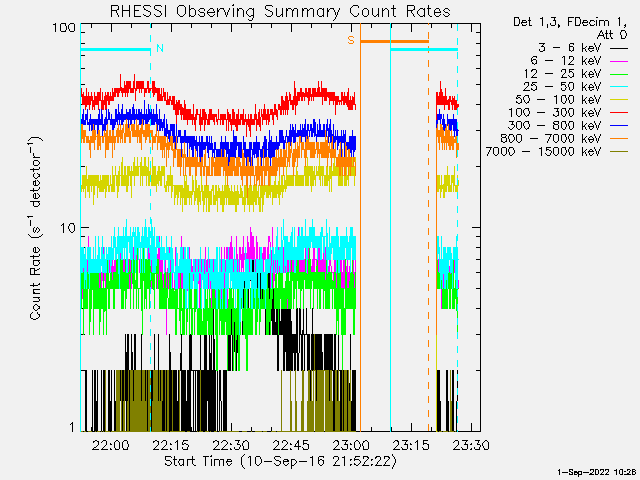Click the 1-Sep-2022 timestamp at bottom right
Screen dimensions: 640x480
[596, 472]
